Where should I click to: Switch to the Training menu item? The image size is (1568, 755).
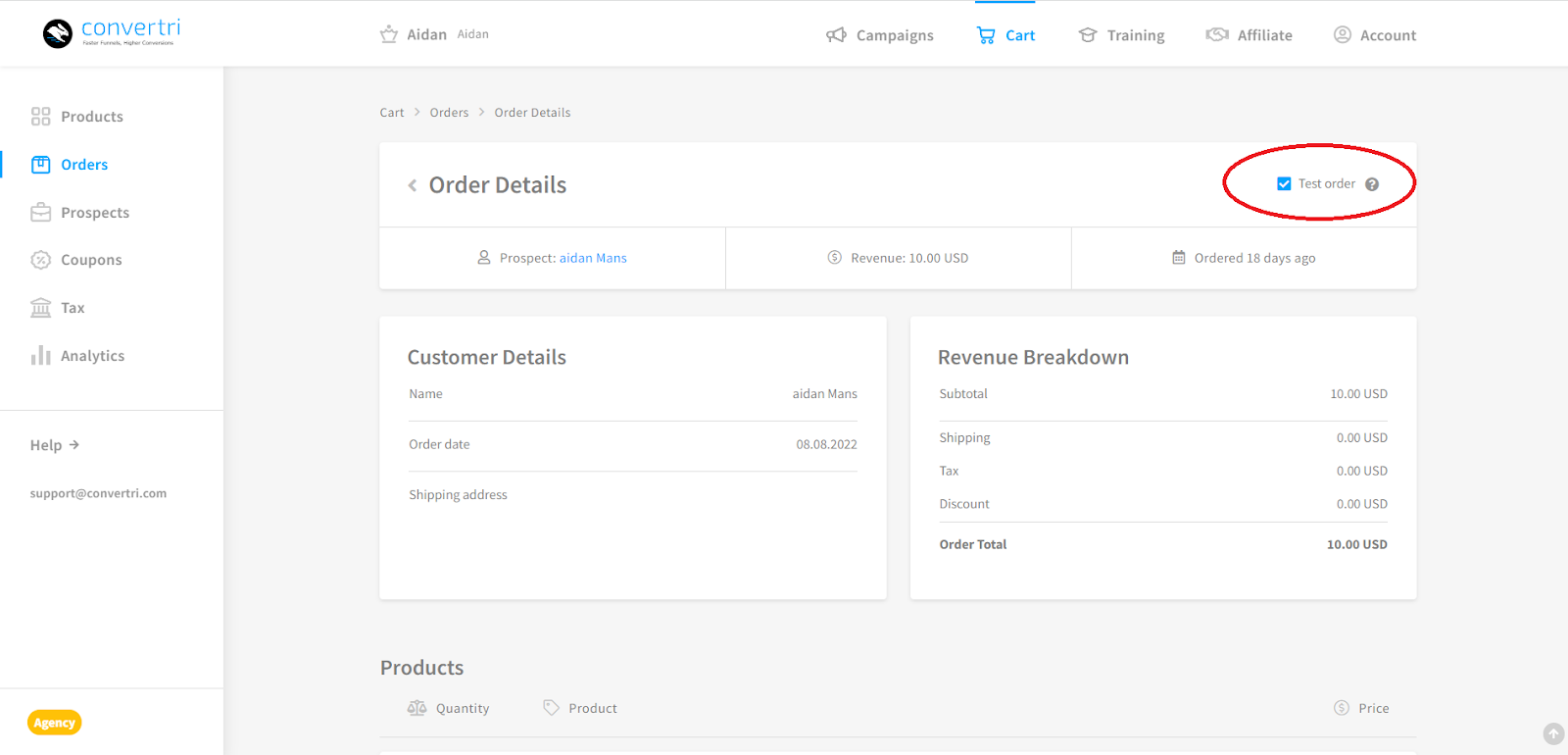tap(1122, 35)
